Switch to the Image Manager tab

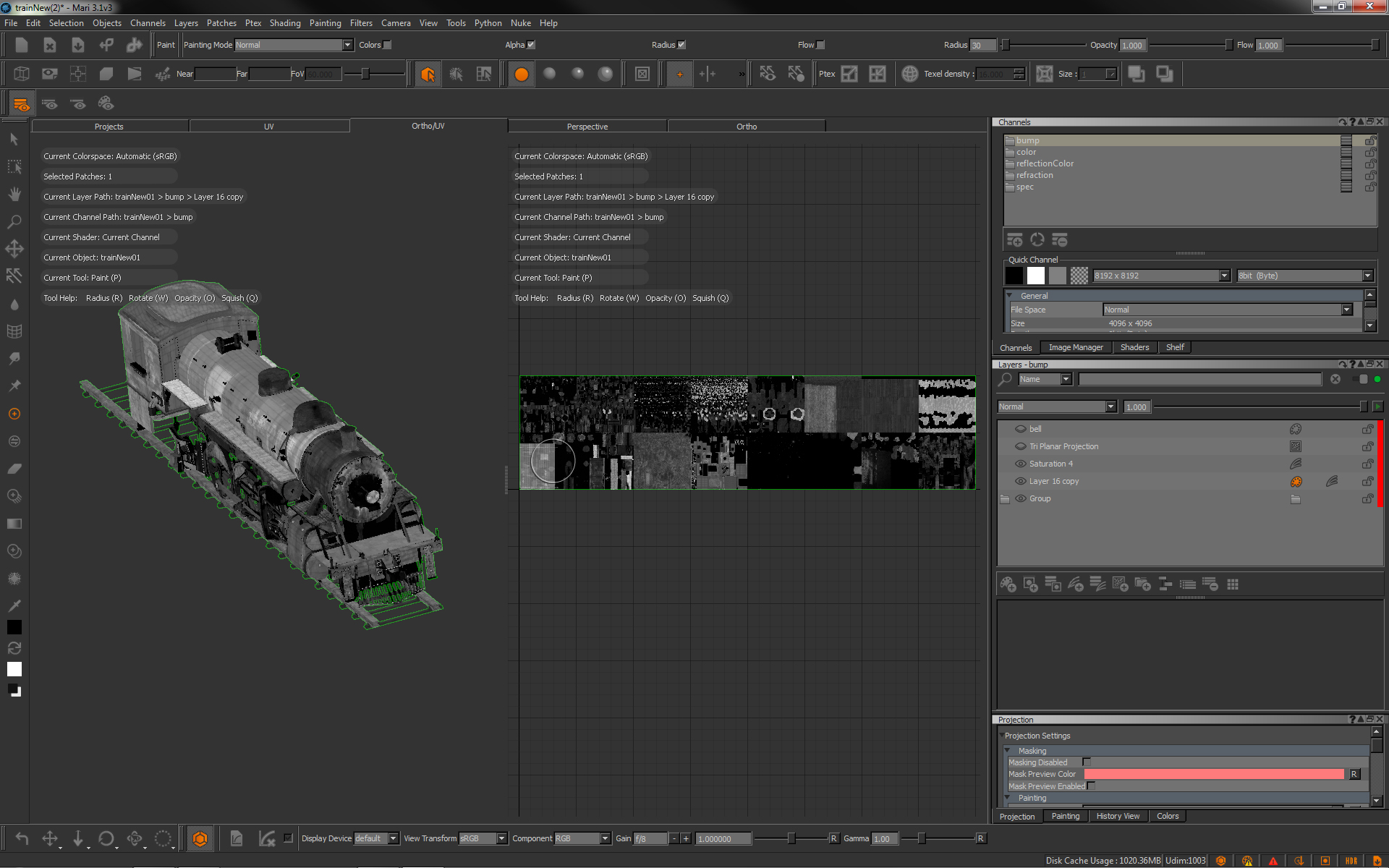coord(1076,348)
